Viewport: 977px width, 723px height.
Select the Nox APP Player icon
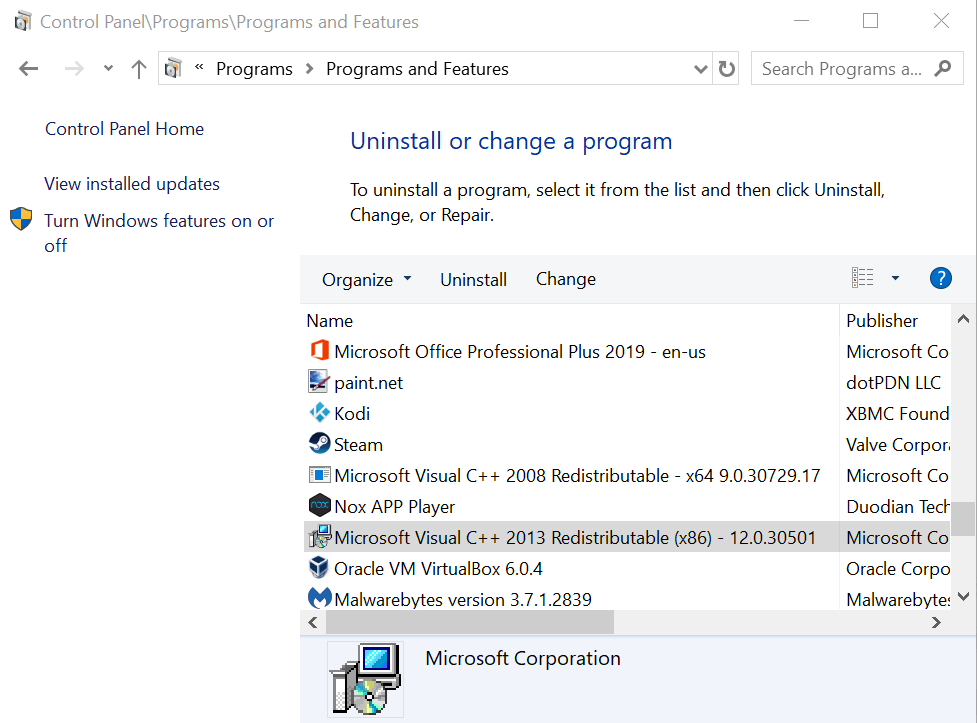pyautogui.click(x=320, y=505)
